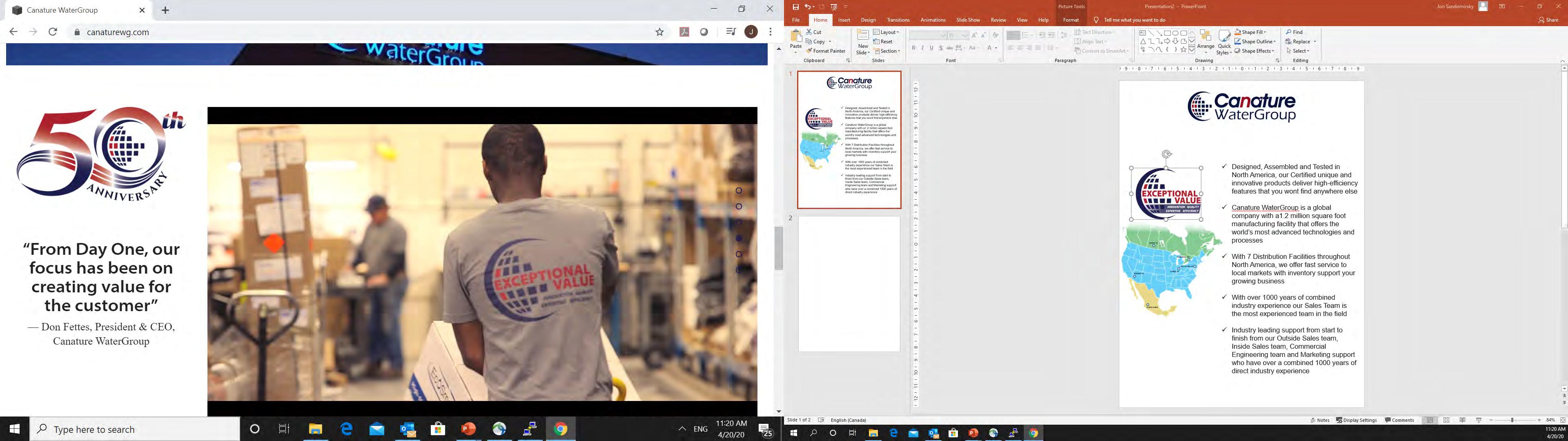The width and height of the screenshot is (1568, 441).
Task: Click Reset slide button
Action: 882,41
